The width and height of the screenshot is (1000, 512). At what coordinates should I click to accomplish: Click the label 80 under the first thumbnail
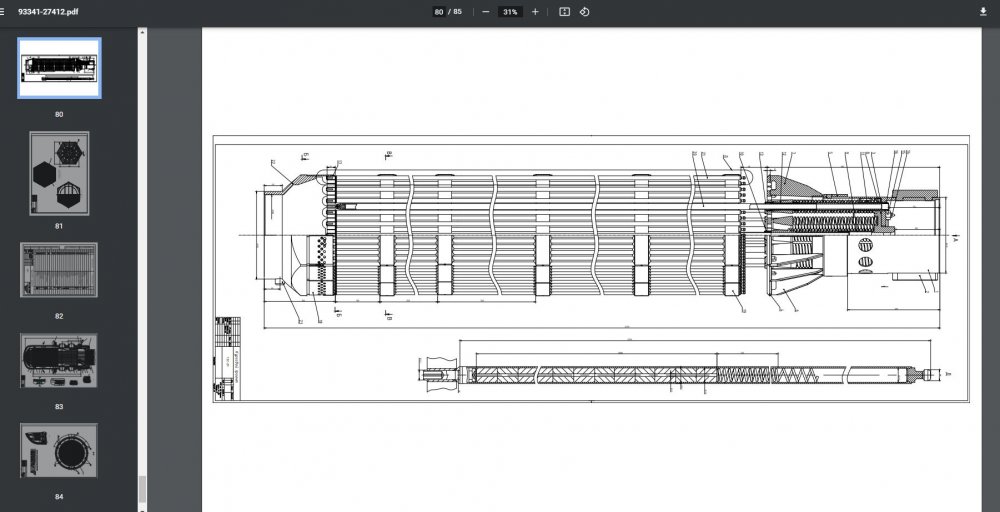[x=59, y=114]
